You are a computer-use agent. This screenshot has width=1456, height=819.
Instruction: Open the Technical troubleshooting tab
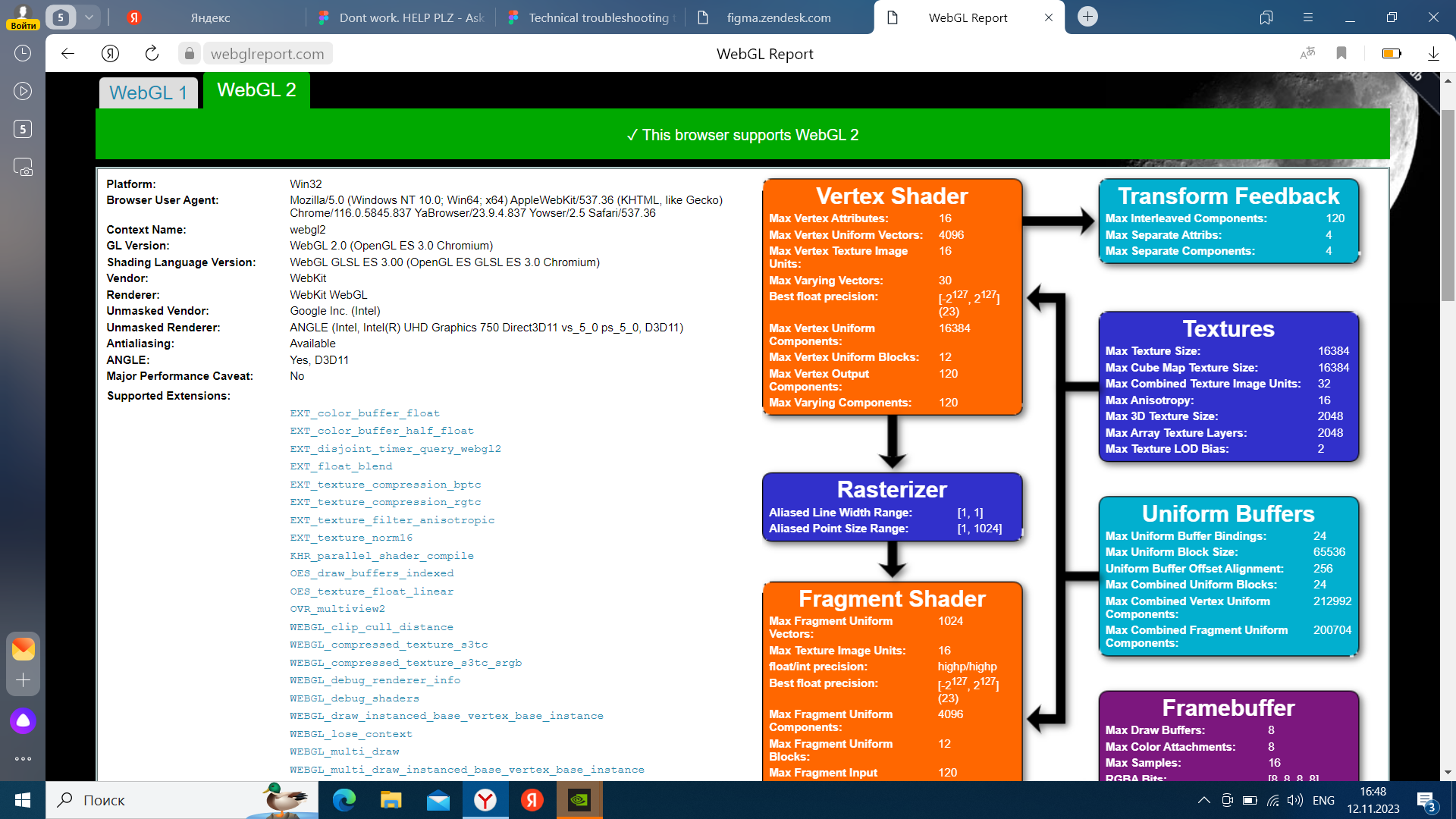click(x=591, y=17)
